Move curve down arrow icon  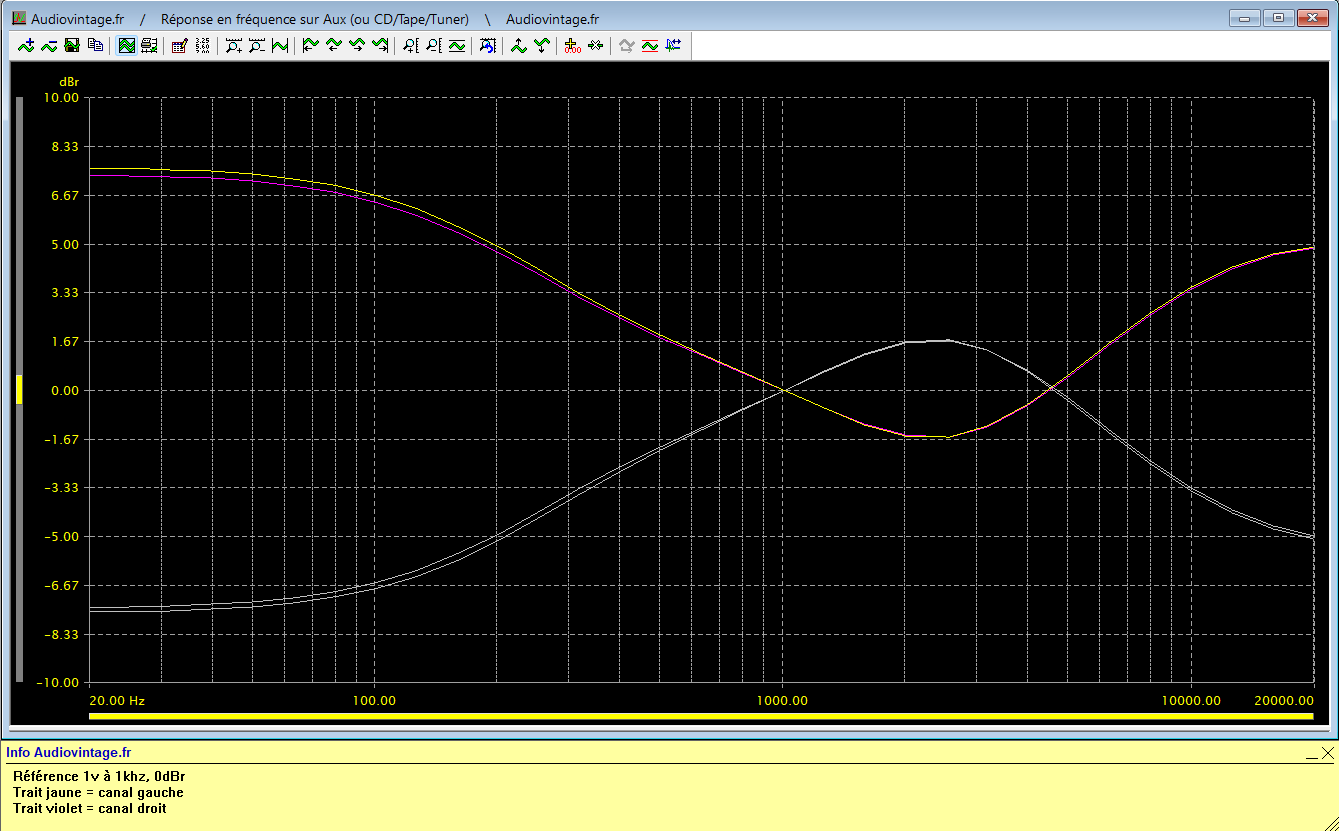[541, 45]
